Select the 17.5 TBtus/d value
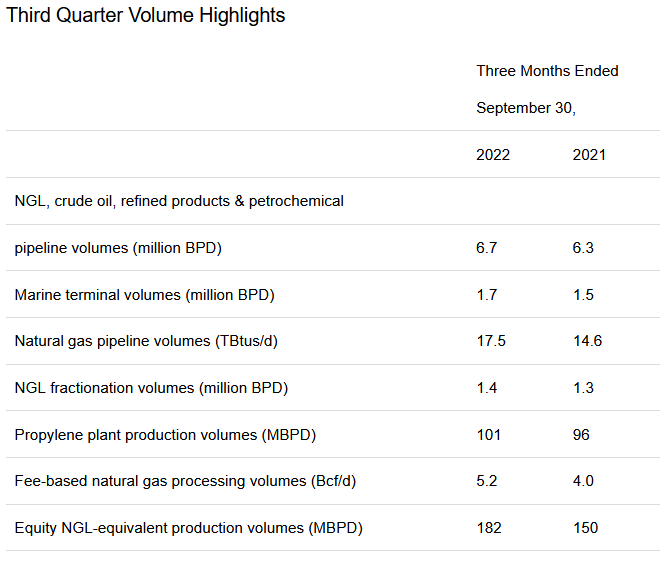 pyautogui.click(x=491, y=341)
